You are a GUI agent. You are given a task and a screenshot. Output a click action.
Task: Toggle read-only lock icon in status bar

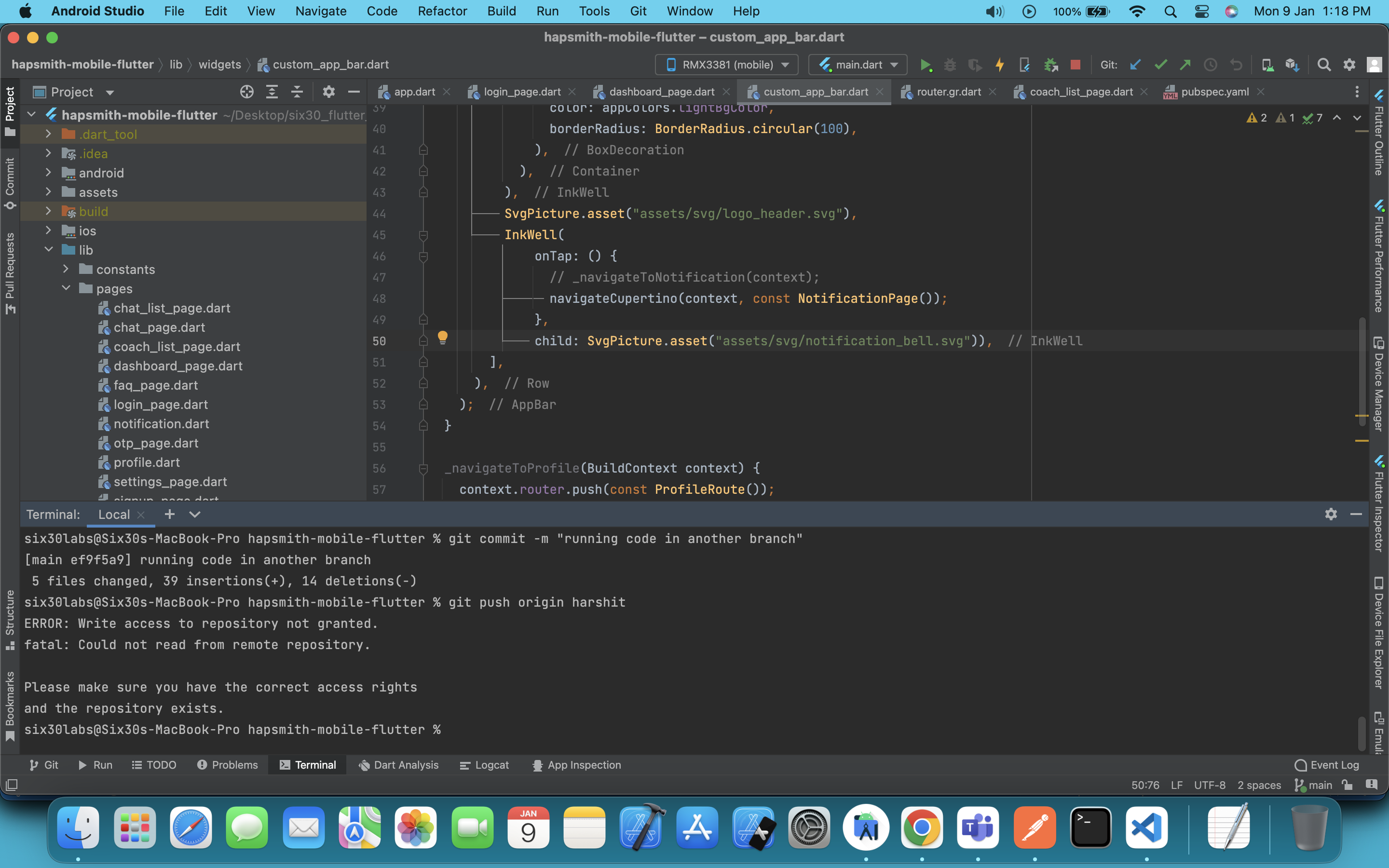[1347, 785]
